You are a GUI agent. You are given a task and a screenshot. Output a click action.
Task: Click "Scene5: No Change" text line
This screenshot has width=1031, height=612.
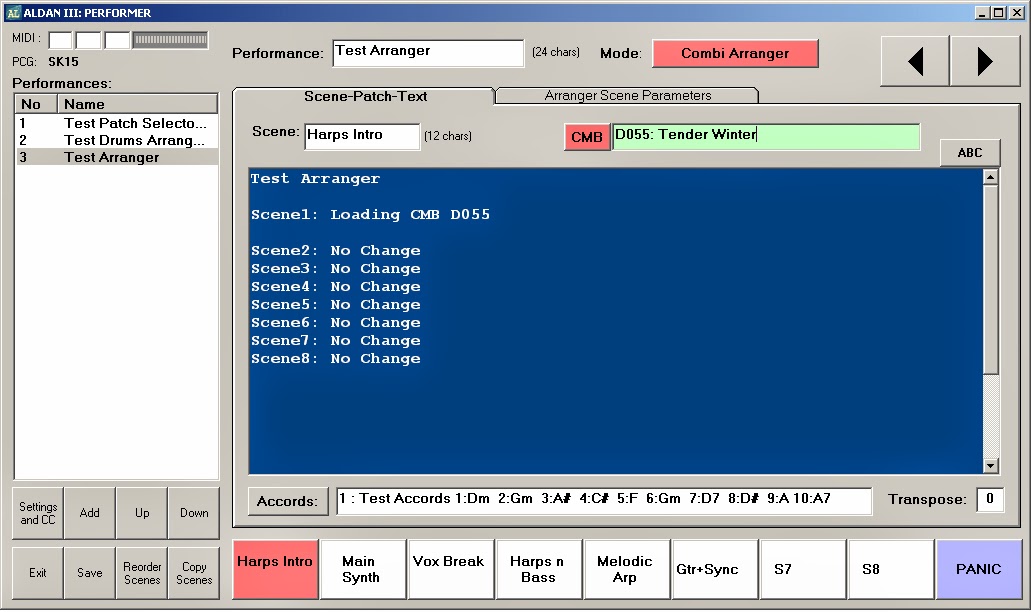click(x=335, y=304)
